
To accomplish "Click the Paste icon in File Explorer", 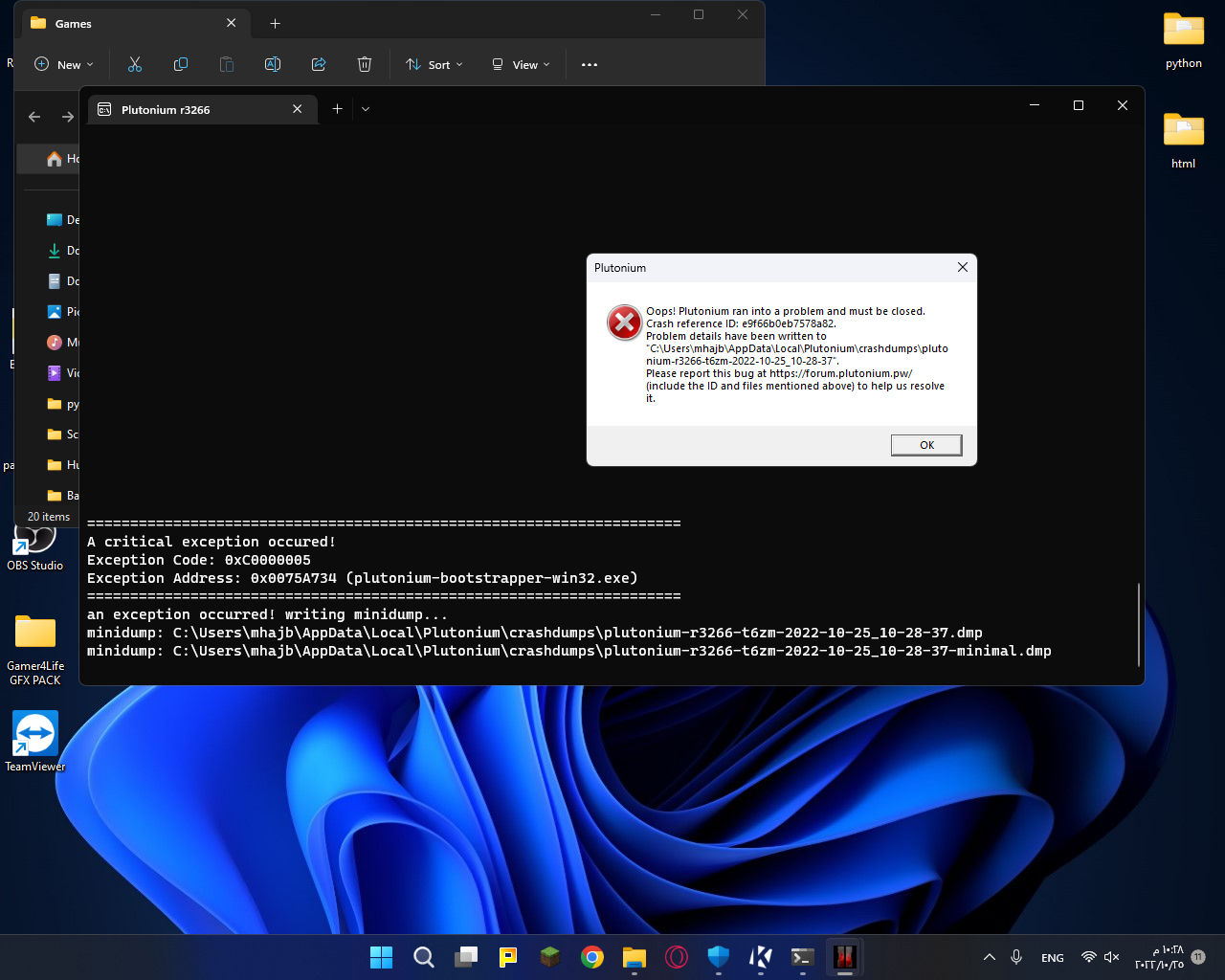I will pyautogui.click(x=227, y=64).
